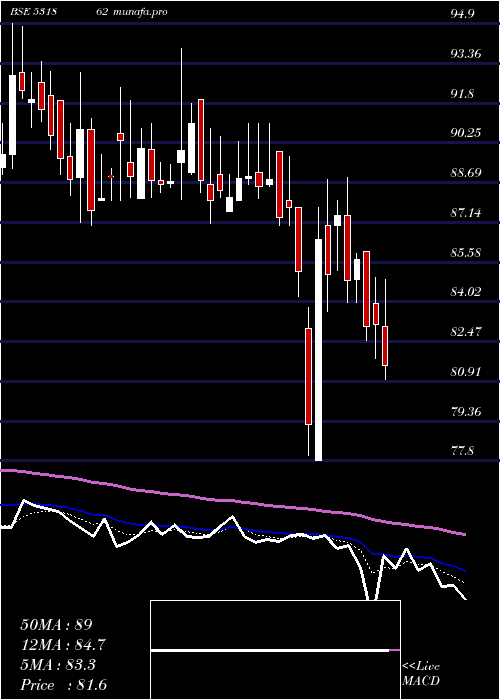500x700 pixels.
Task: Click the 12MA : 84.7 reading
Action: click(x=63, y=645)
